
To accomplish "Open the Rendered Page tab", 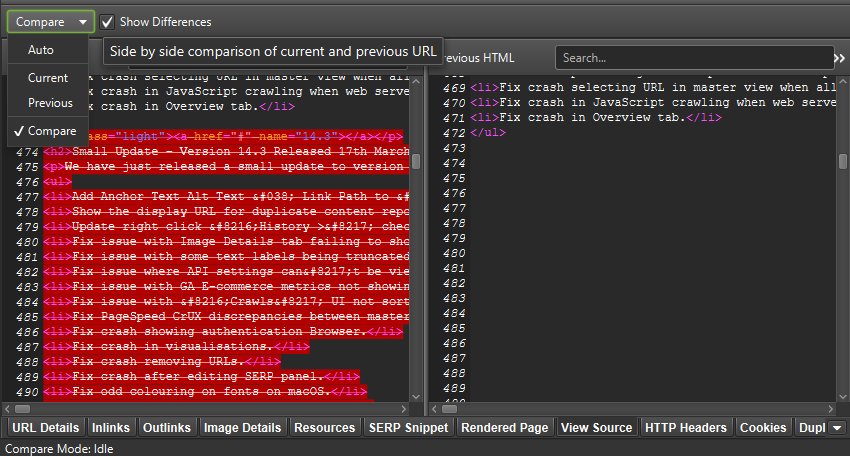I will pos(505,428).
